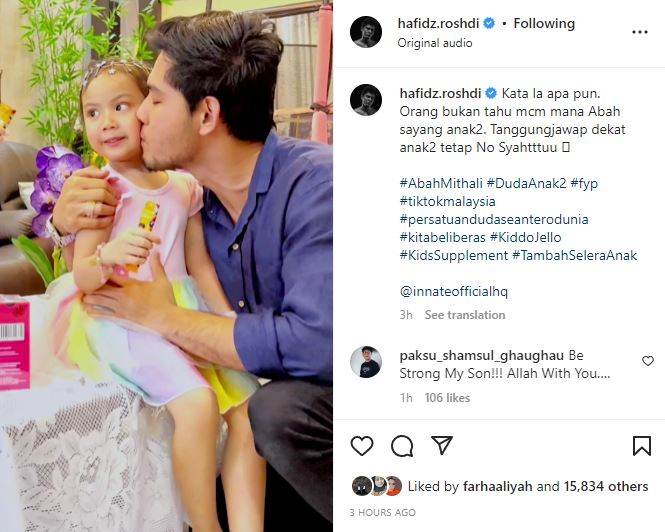Open @innateofficialhq mention

pos(453,291)
